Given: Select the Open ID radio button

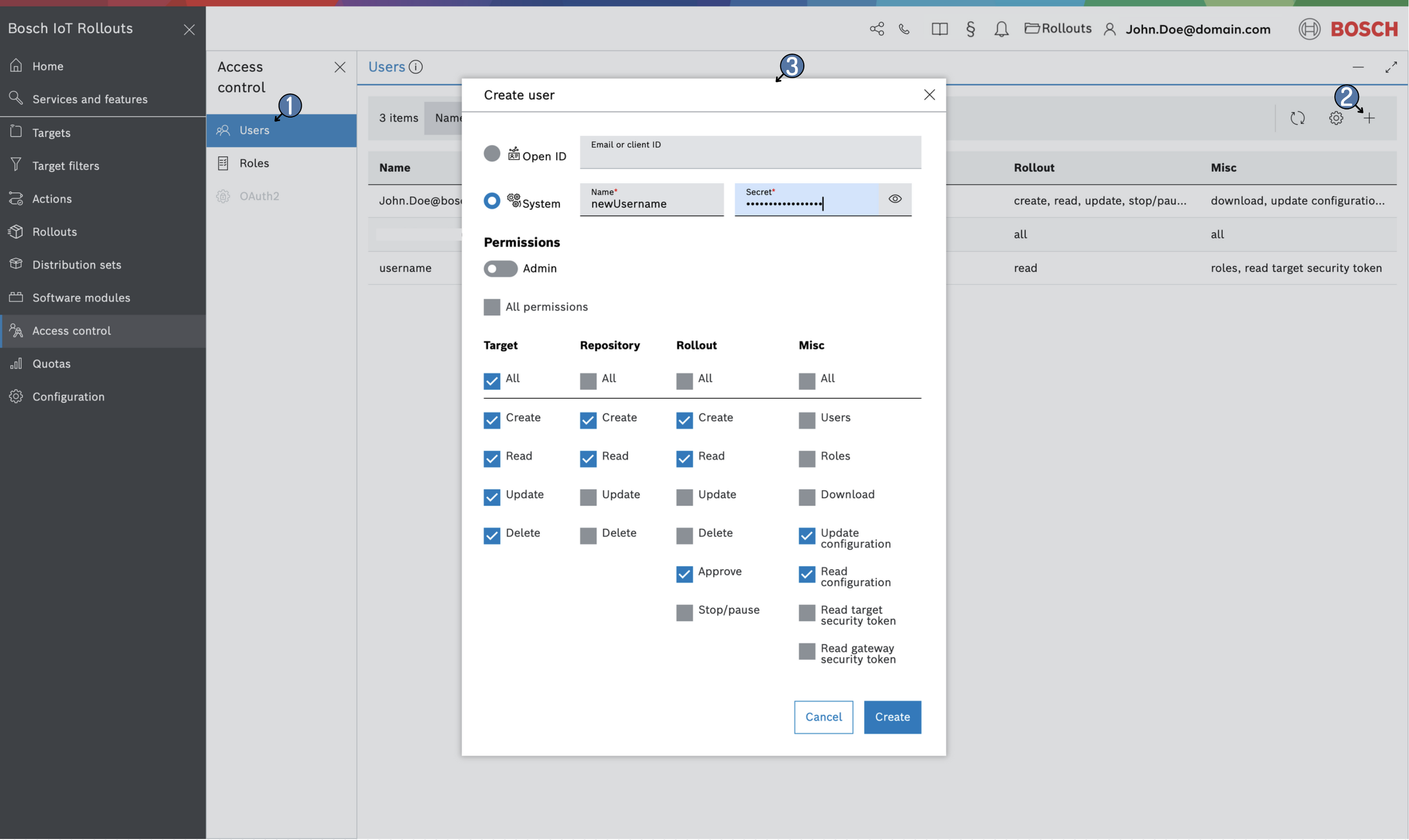Looking at the screenshot, I should pyautogui.click(x=492, y=154).
